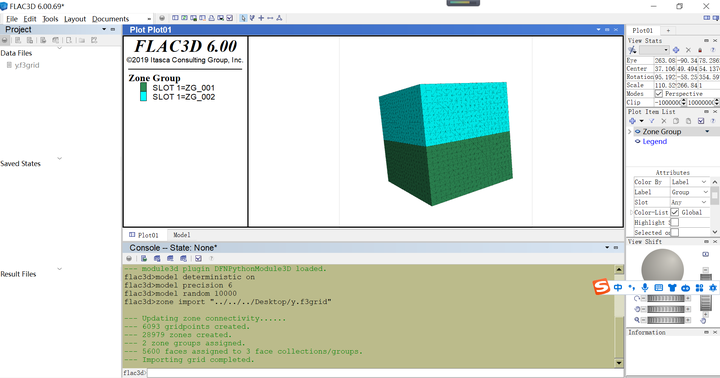This screenshot has width=720, height=378.
Task: Select the Legend plot item
Action: 654,141
